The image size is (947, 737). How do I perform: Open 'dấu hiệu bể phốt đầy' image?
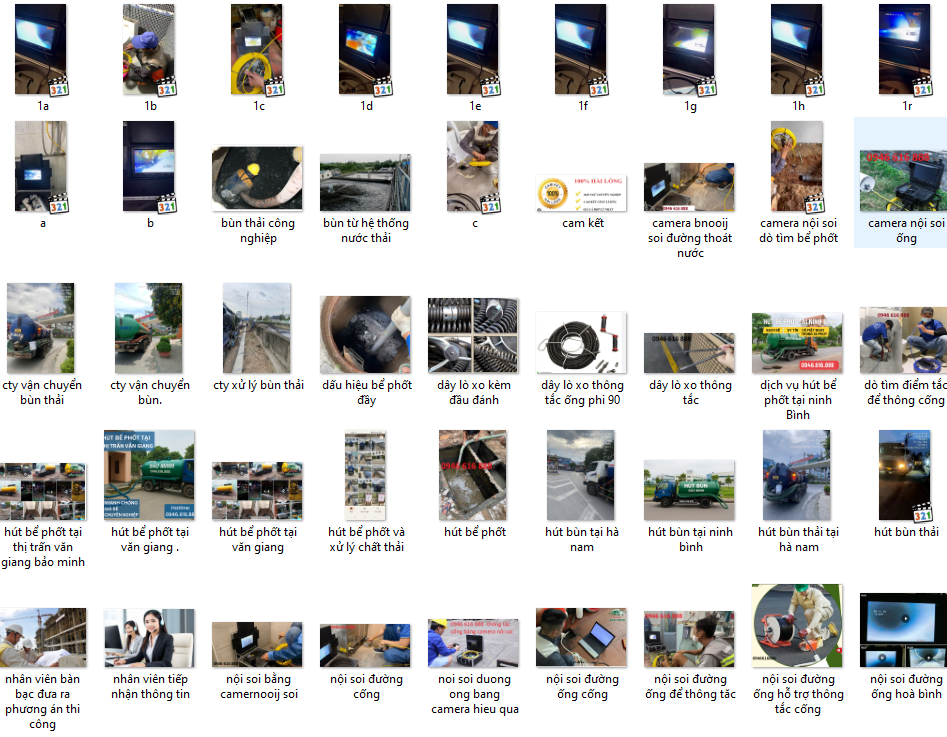tap(365, 334)
